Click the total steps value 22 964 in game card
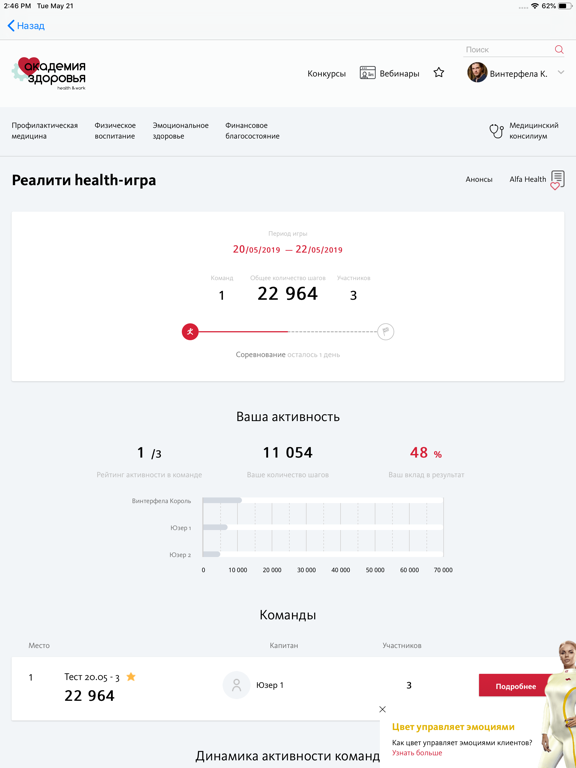 tap(288, 293)
